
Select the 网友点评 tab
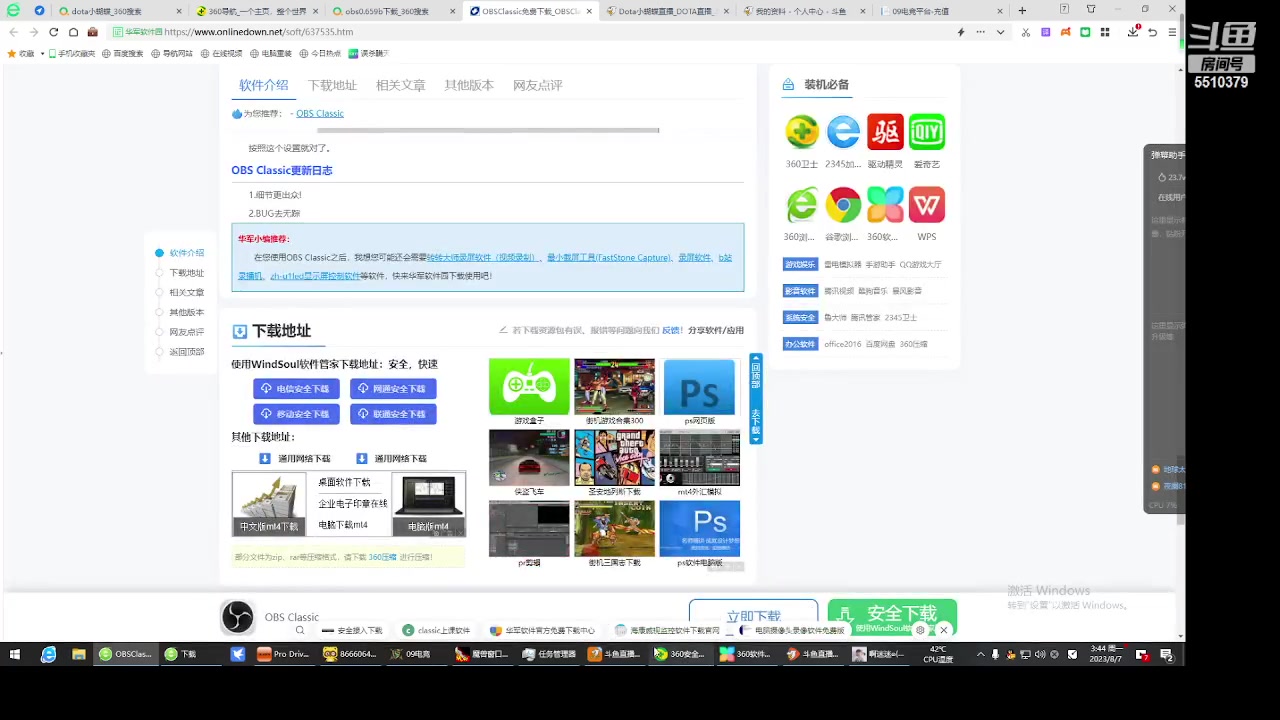537,85
